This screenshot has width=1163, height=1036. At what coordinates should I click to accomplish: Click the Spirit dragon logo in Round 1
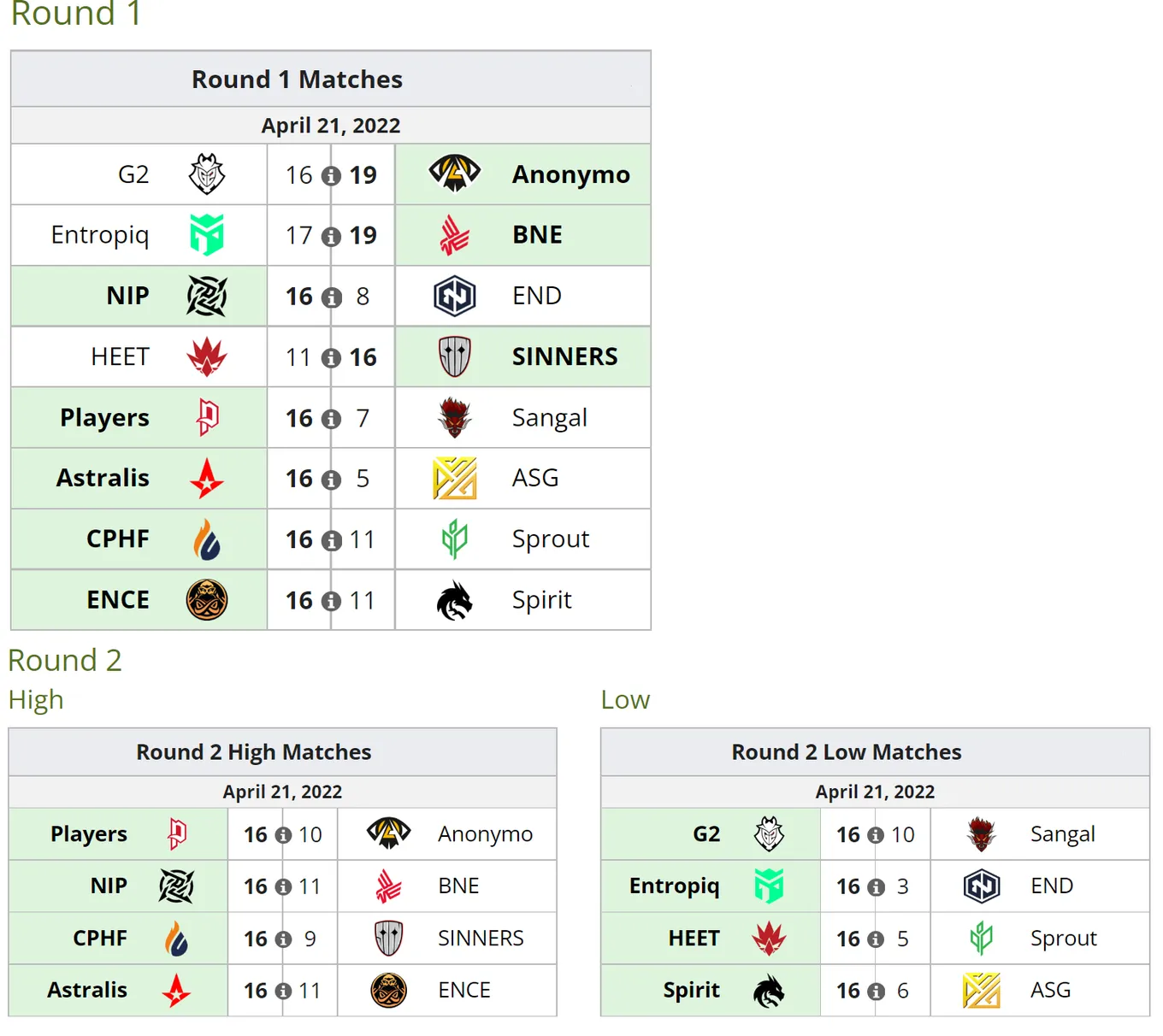click(455, 600)
